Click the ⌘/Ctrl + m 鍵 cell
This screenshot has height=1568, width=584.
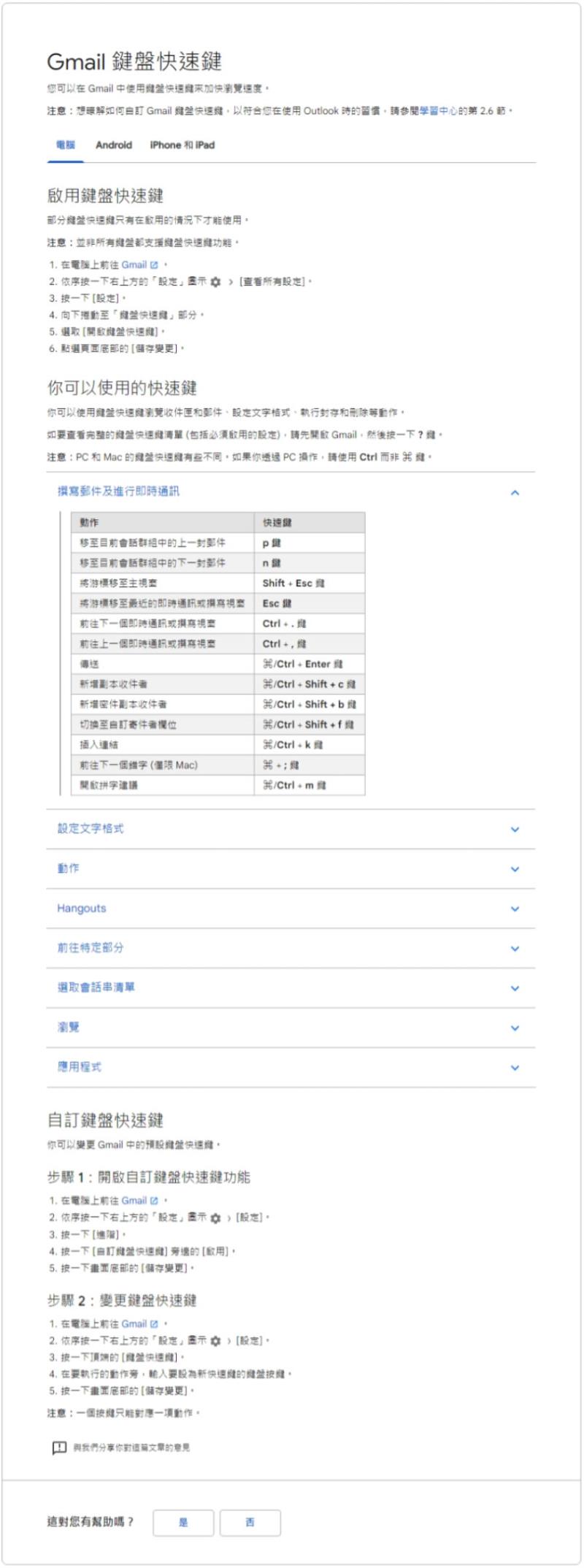310,785
